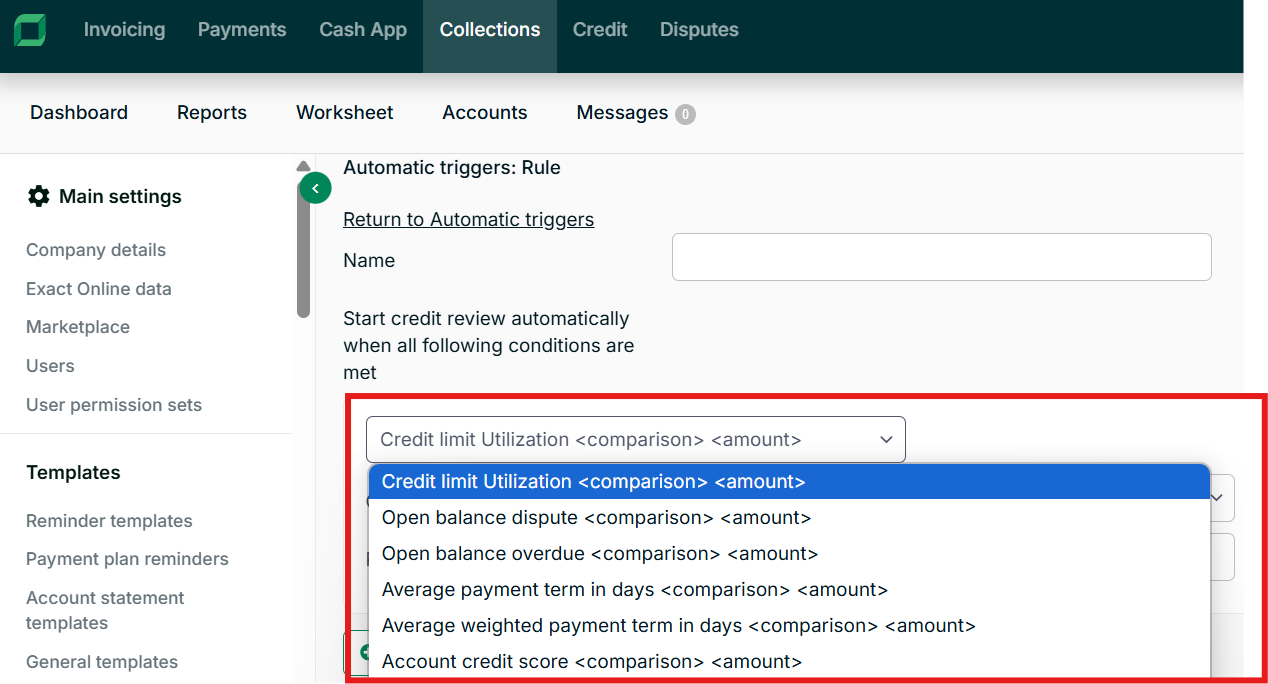Image resolution: width=1268 pixels, height=684 pixels.
Task: Open the Worksheet page
Action: click(x=345, y=113)
